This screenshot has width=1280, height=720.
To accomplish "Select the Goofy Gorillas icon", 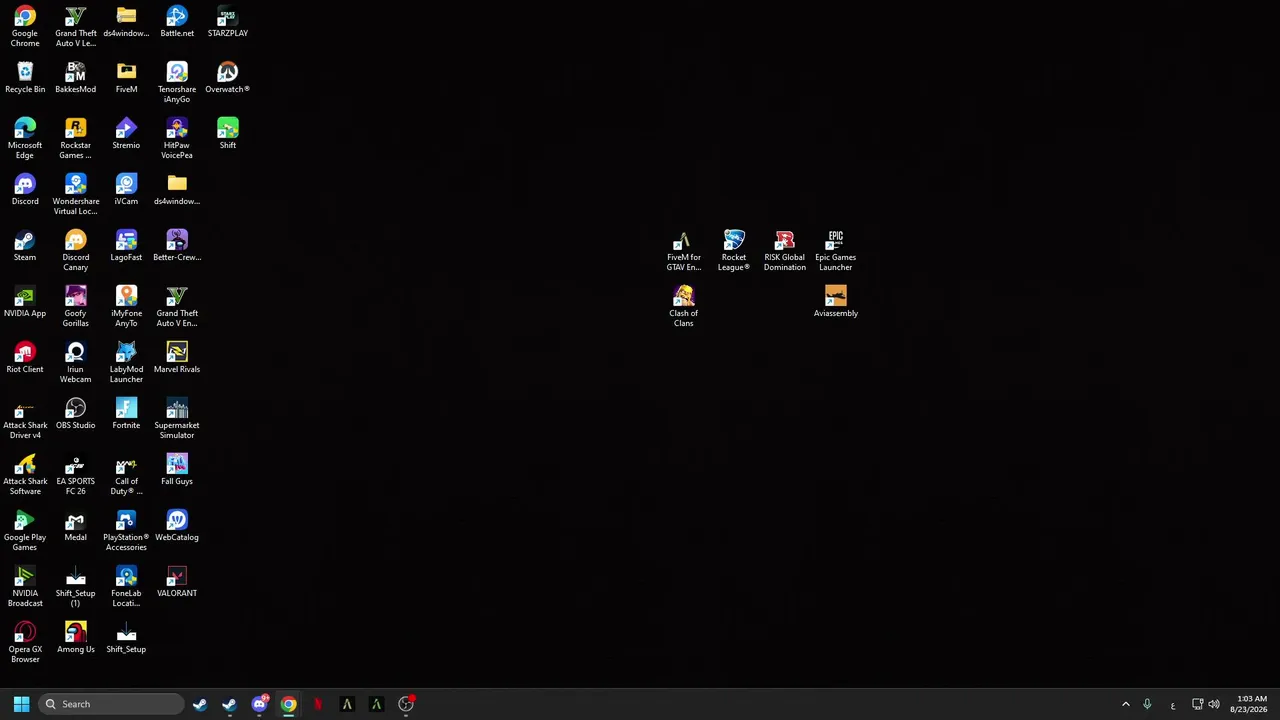I will [76, 307].
